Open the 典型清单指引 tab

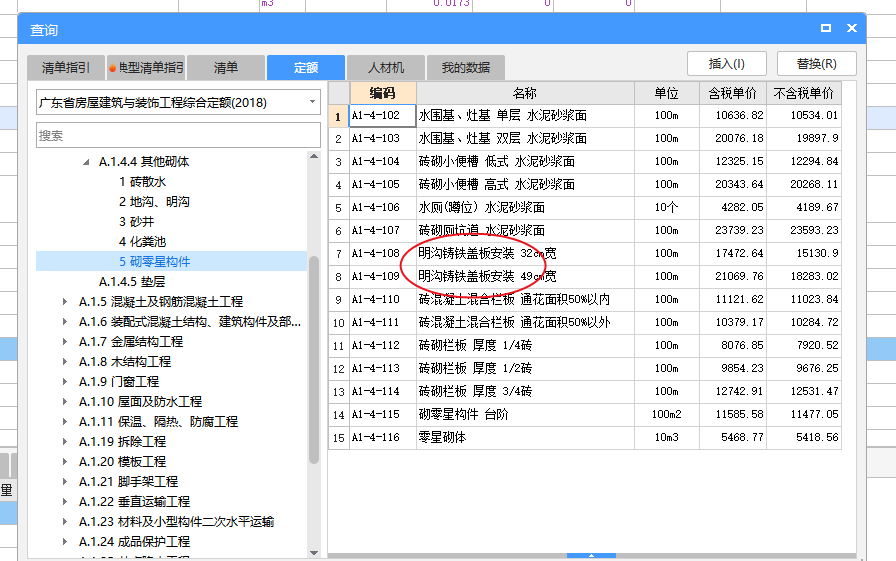[x=146, y=67]
